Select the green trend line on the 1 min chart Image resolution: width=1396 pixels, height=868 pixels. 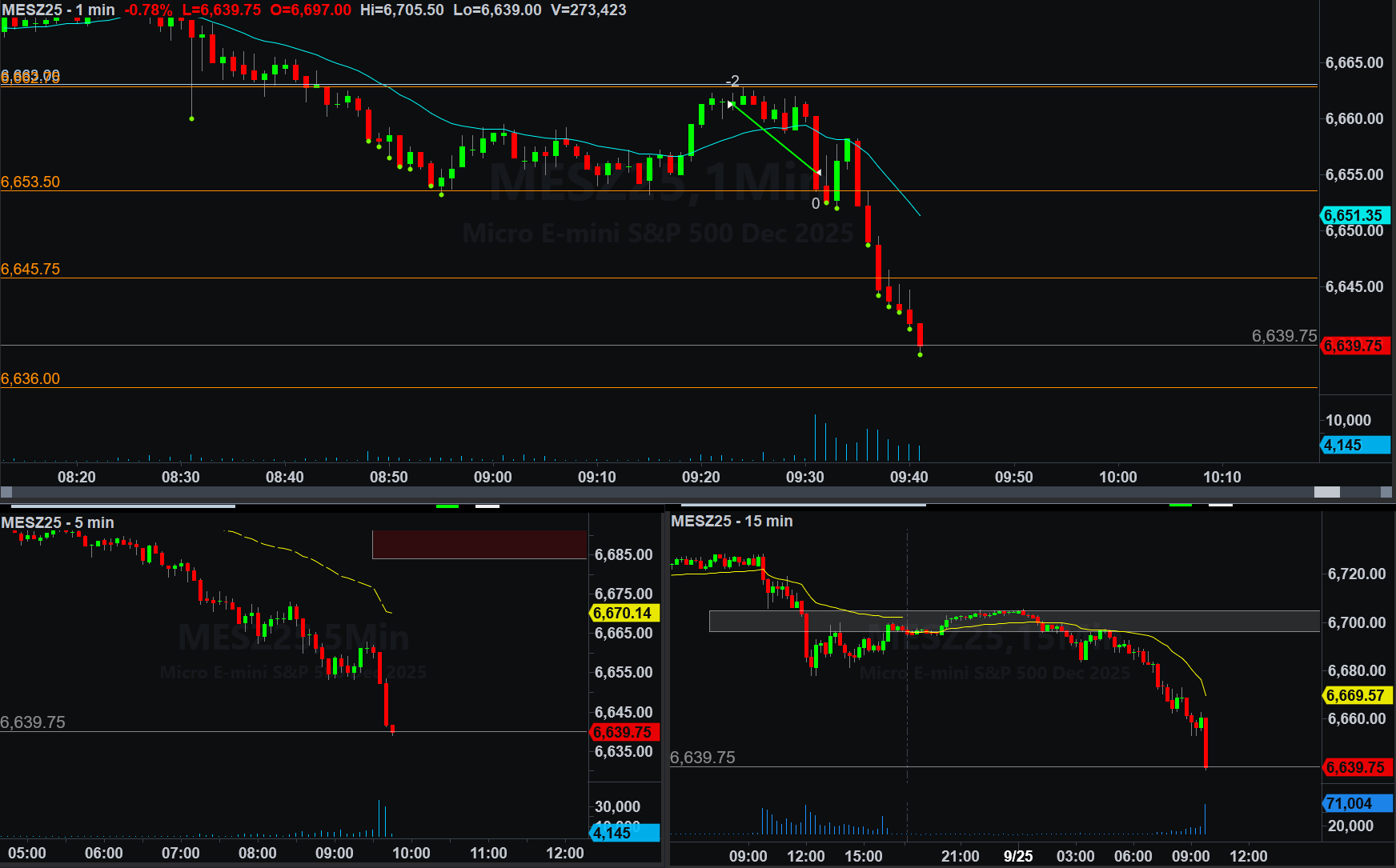click(x=775, y=138)
